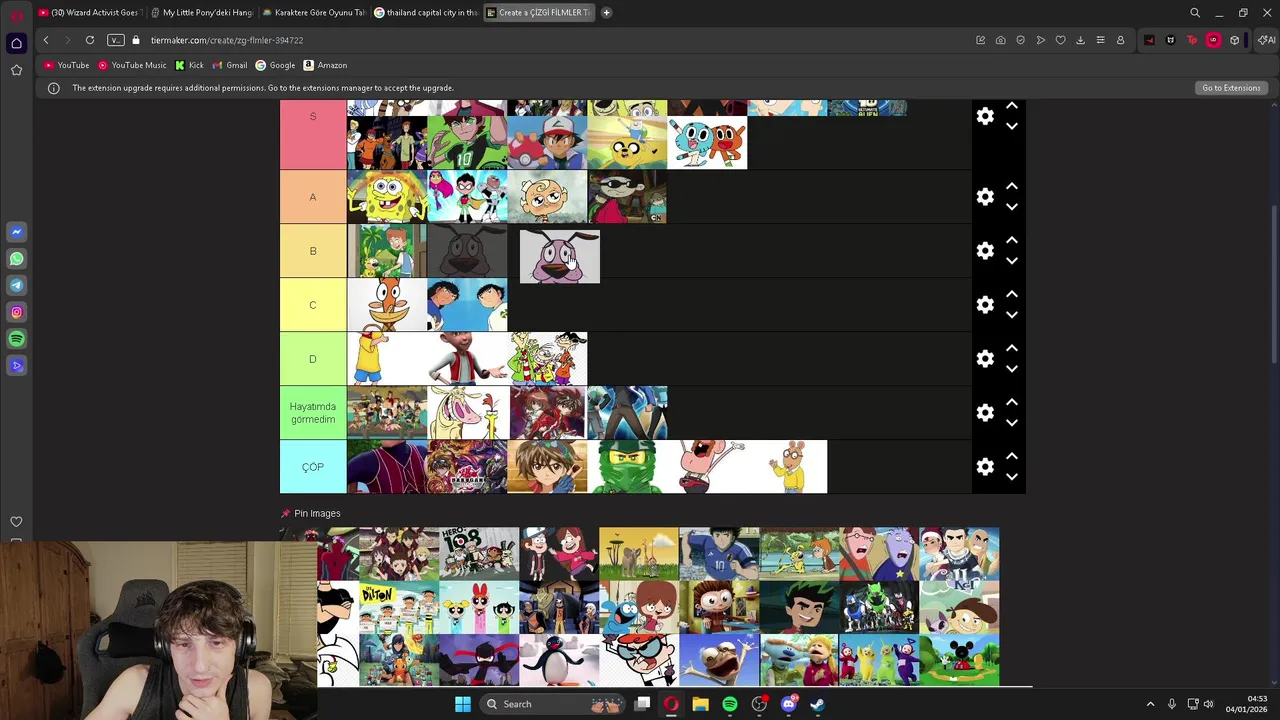The height and width of the screenshot is (720, 1280).
Task: Select Powerpuff Girls image in pool
Action: pyautogui.click(x=479, y=607)
